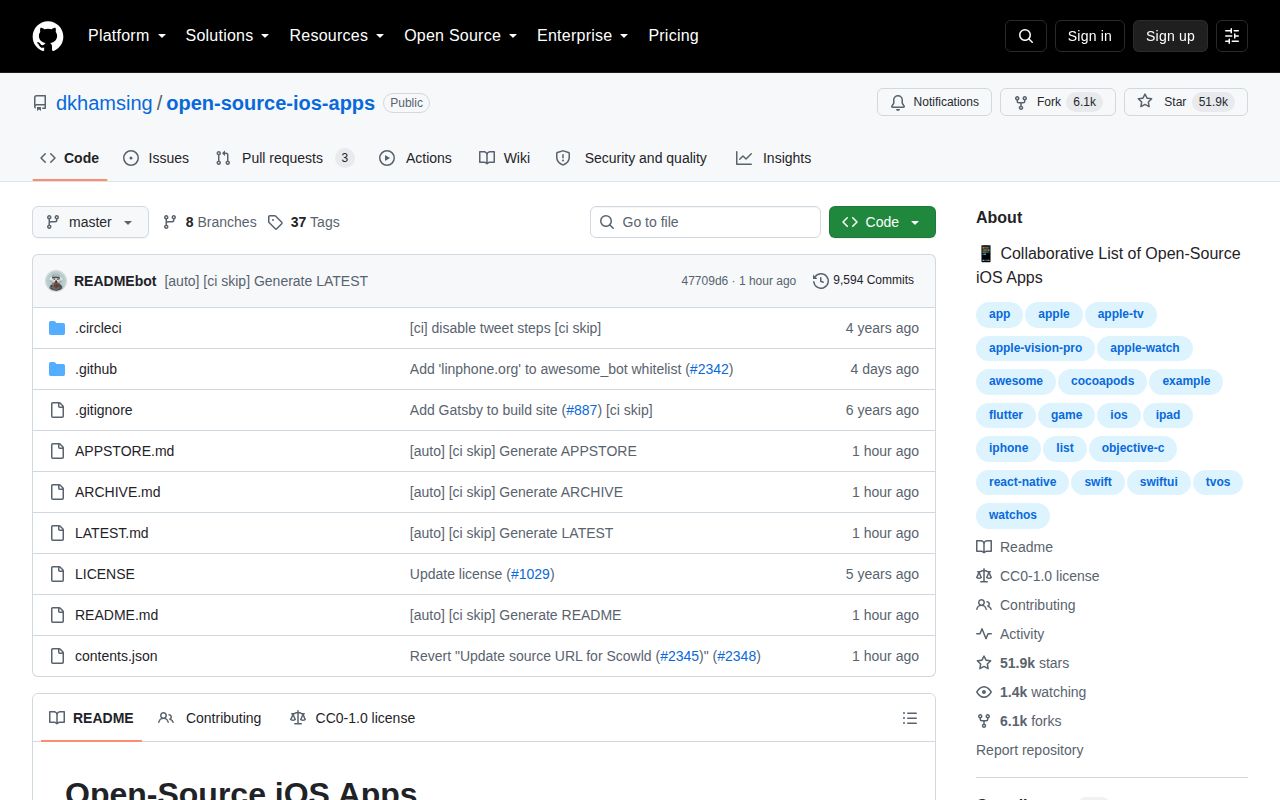Click the .github folder icon
1280x800 pixels.
click(x=57, y=369)
